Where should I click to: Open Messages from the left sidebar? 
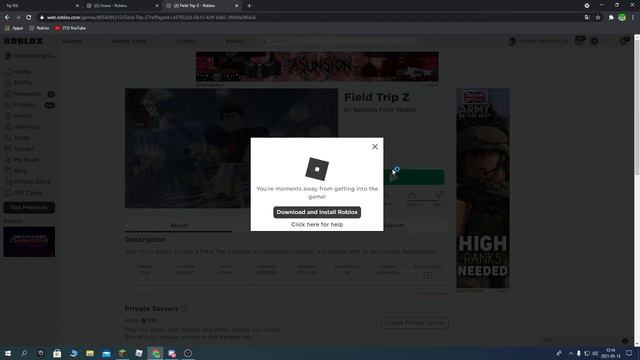pyautogui.click(x=29, y=94)
